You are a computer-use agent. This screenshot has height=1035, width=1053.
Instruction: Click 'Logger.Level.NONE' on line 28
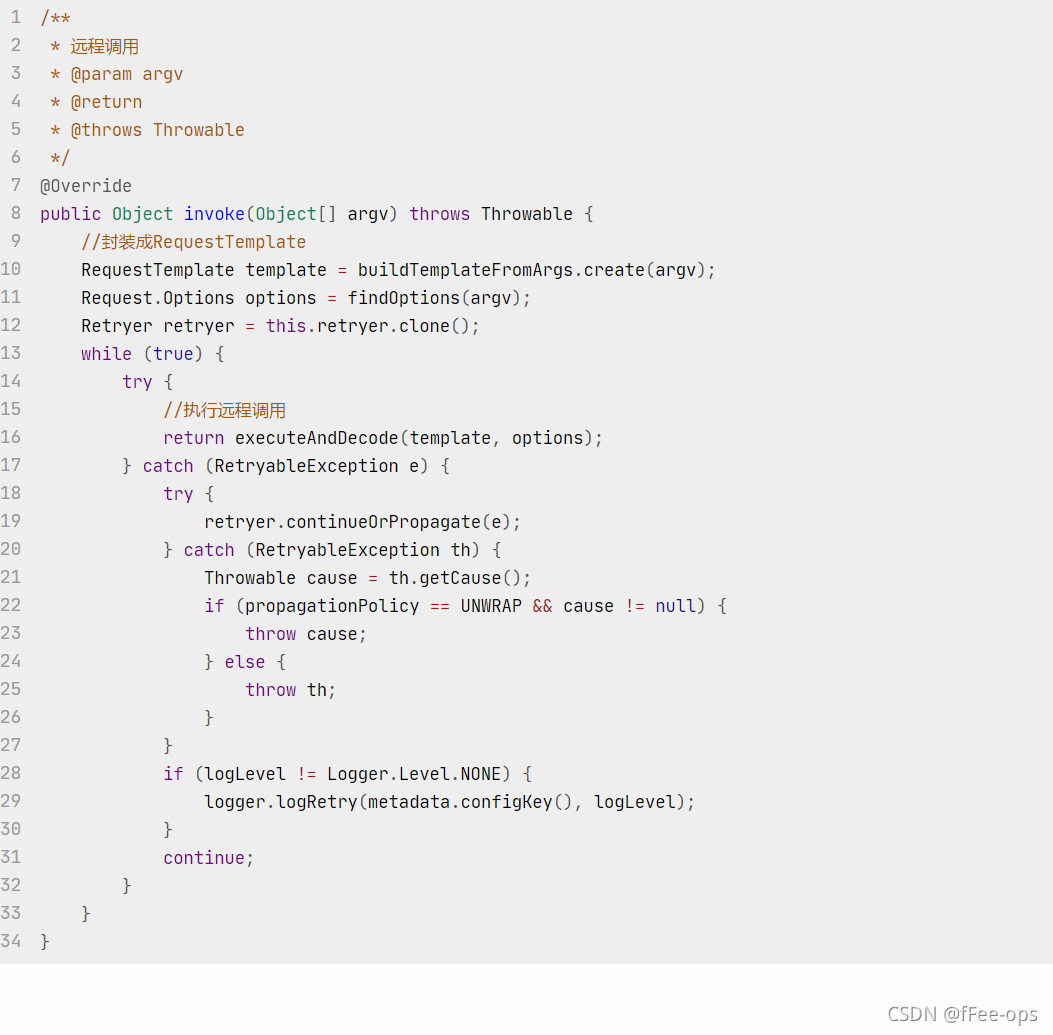pos(414,774)
